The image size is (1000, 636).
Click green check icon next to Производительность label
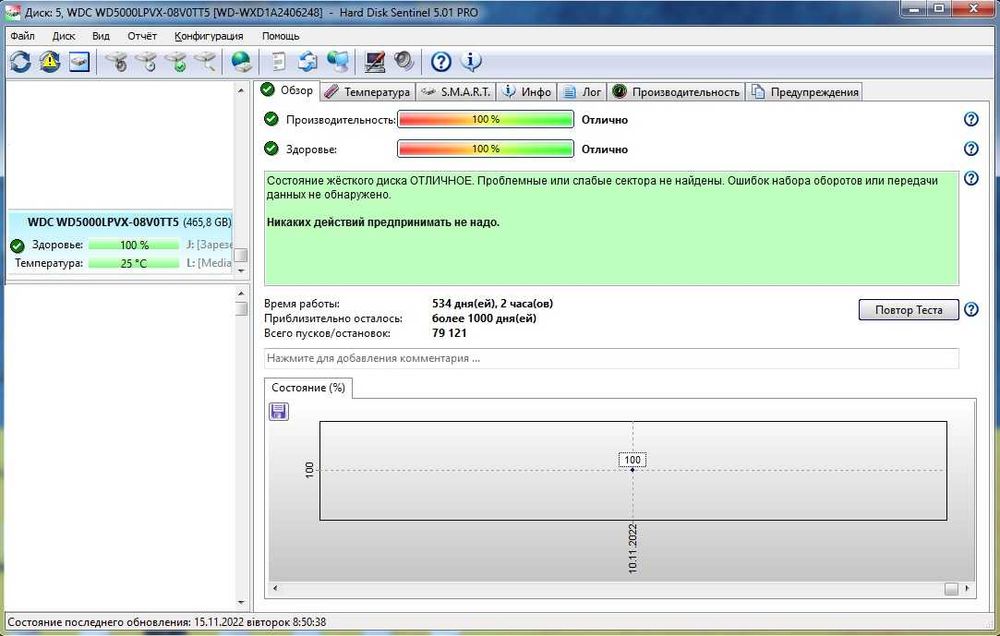[271, 119]
